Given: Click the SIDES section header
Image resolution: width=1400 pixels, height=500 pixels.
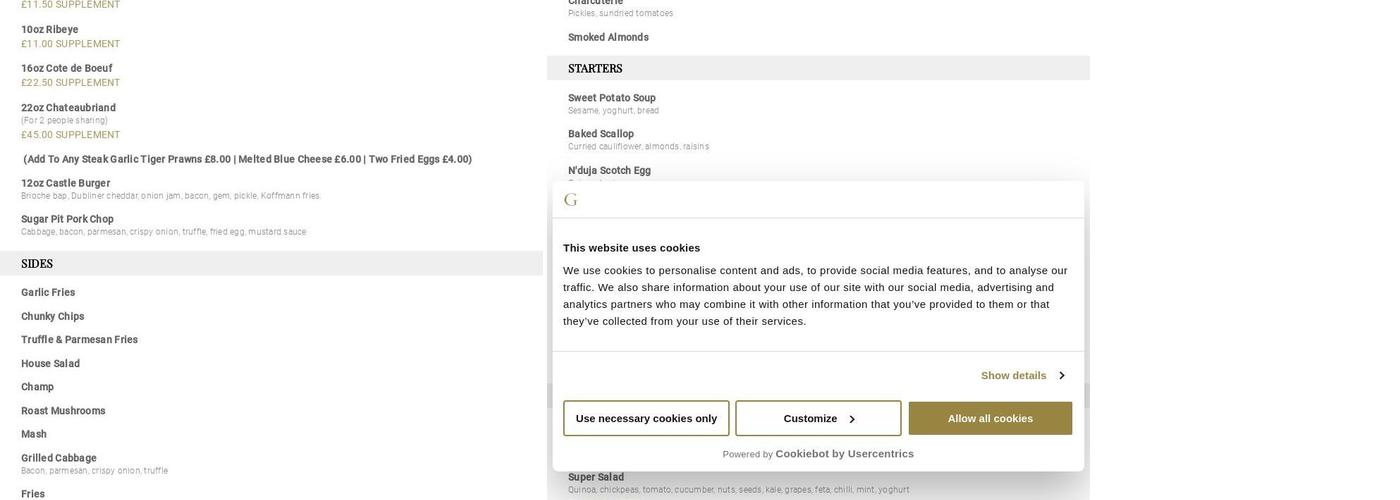Looking at the screenshot, I should [37, 264].
